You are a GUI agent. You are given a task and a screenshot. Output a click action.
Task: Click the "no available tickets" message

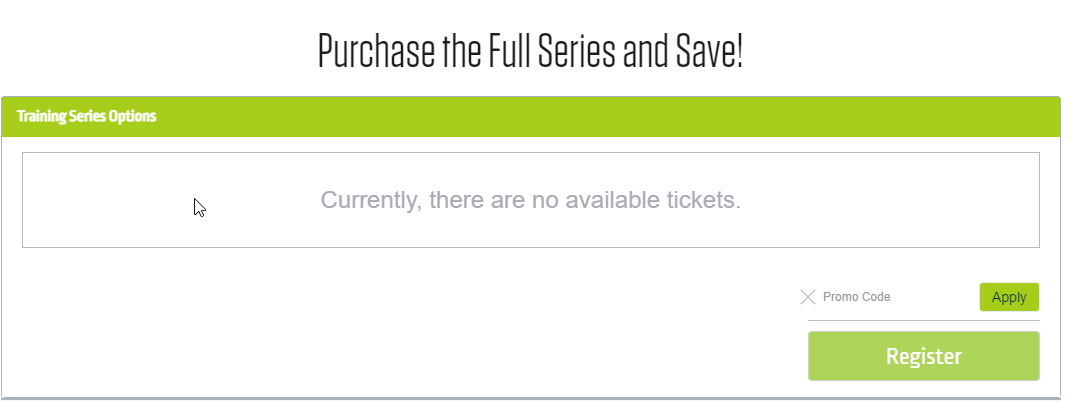click(530, 200)
